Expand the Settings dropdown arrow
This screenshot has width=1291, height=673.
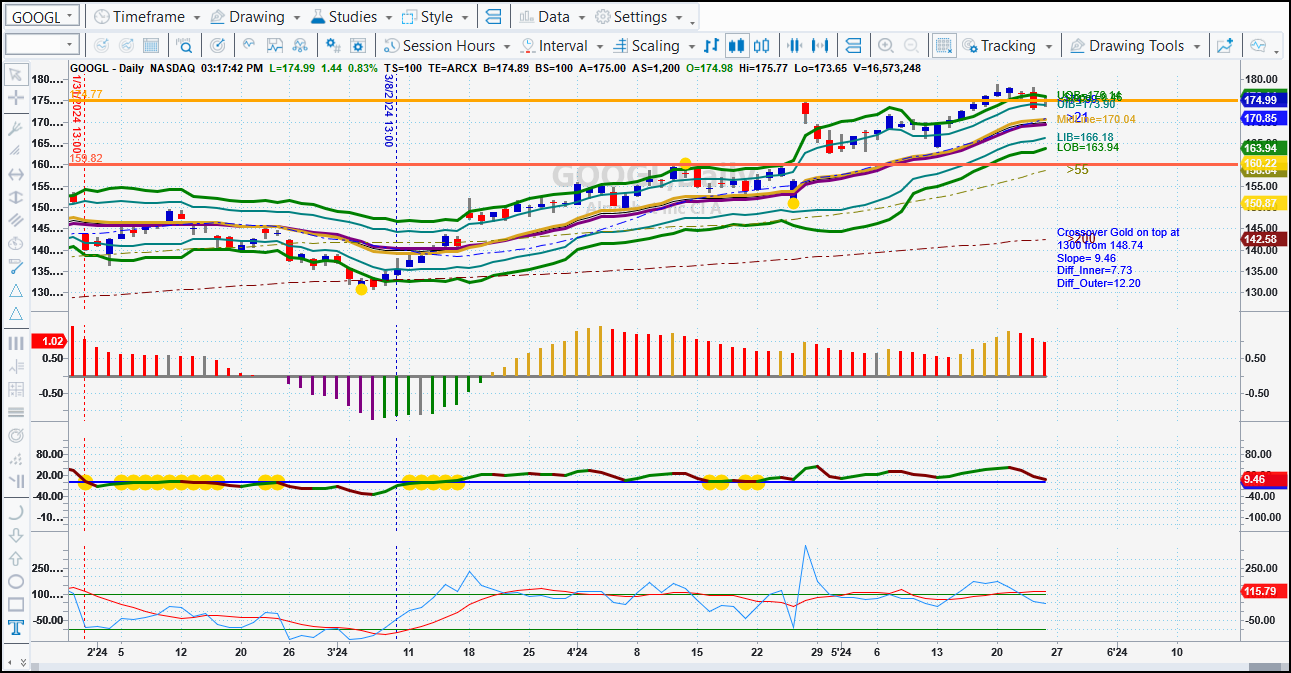[679, 18]
